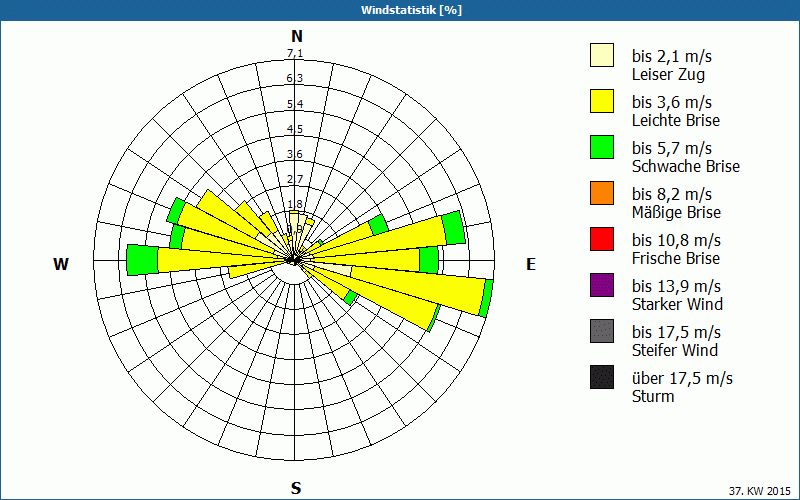The width and height of the screenshot is (800, 500).
Task: Click the 7,1 ring scale value
Action: [x=295, y=54]
